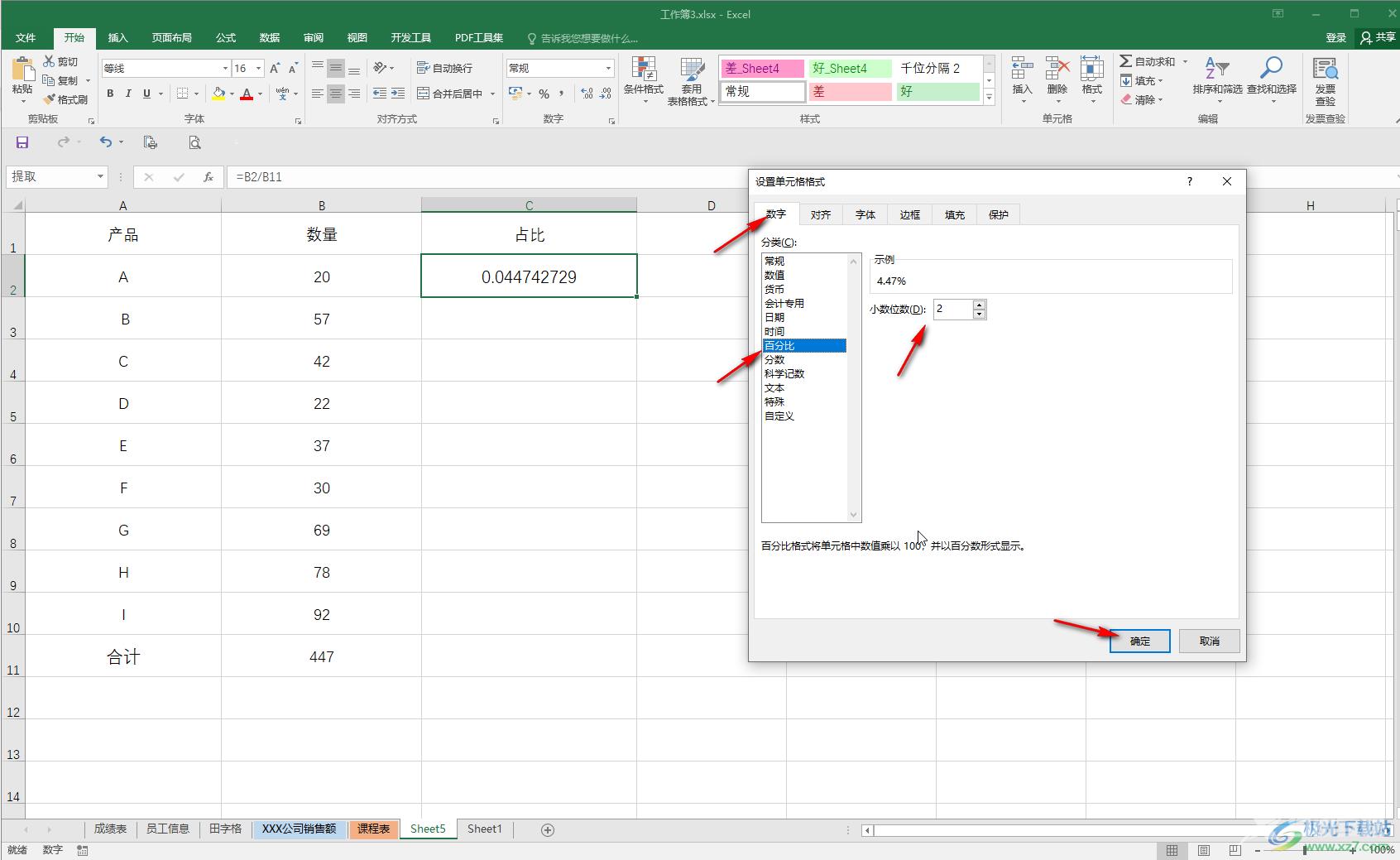Expand the number group dialog launcher
Viewport: 1400px width, 860px height.
click(611, 121)
